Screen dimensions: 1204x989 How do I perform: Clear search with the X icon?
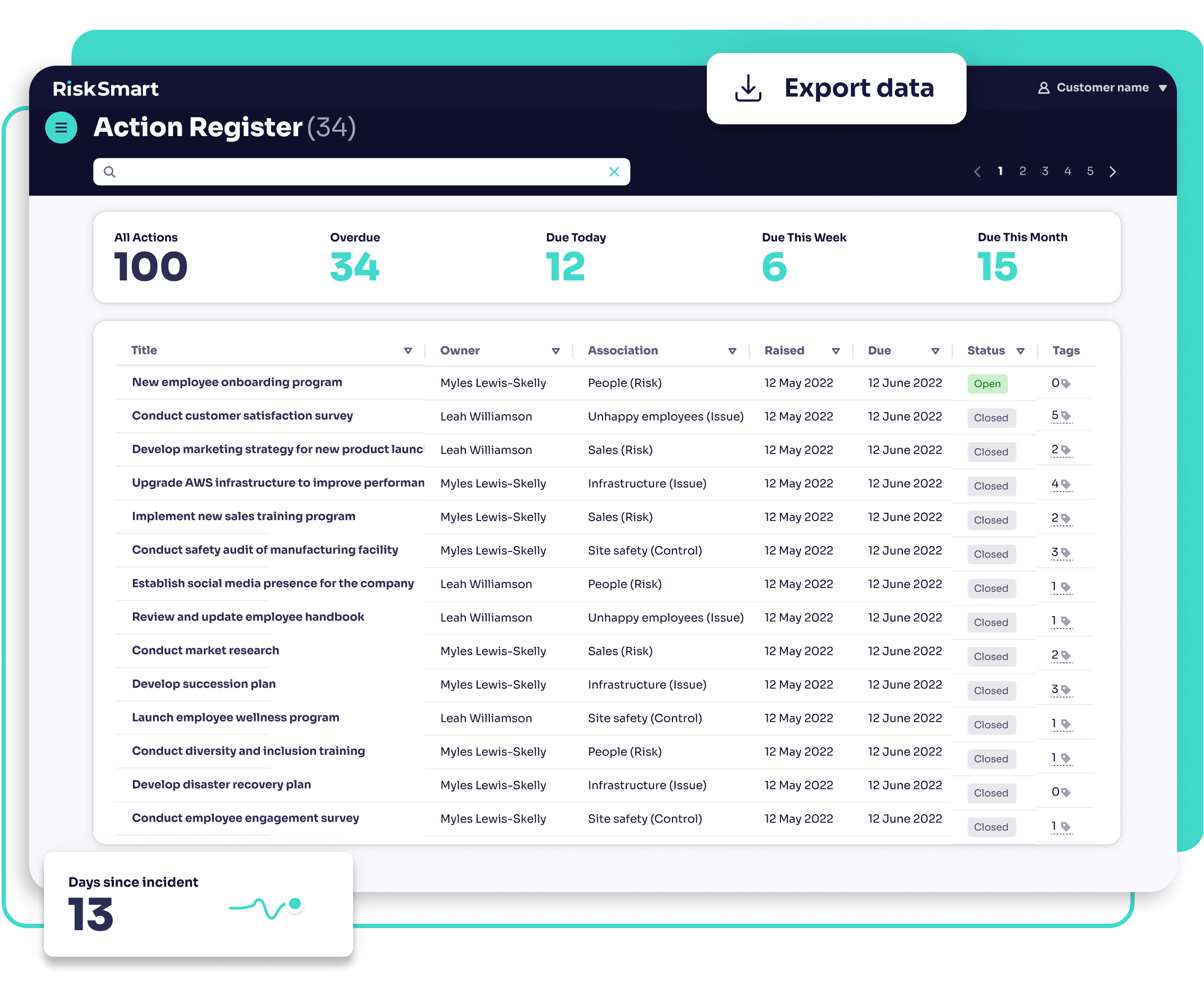pyautogui.click(x=614, y=172)
